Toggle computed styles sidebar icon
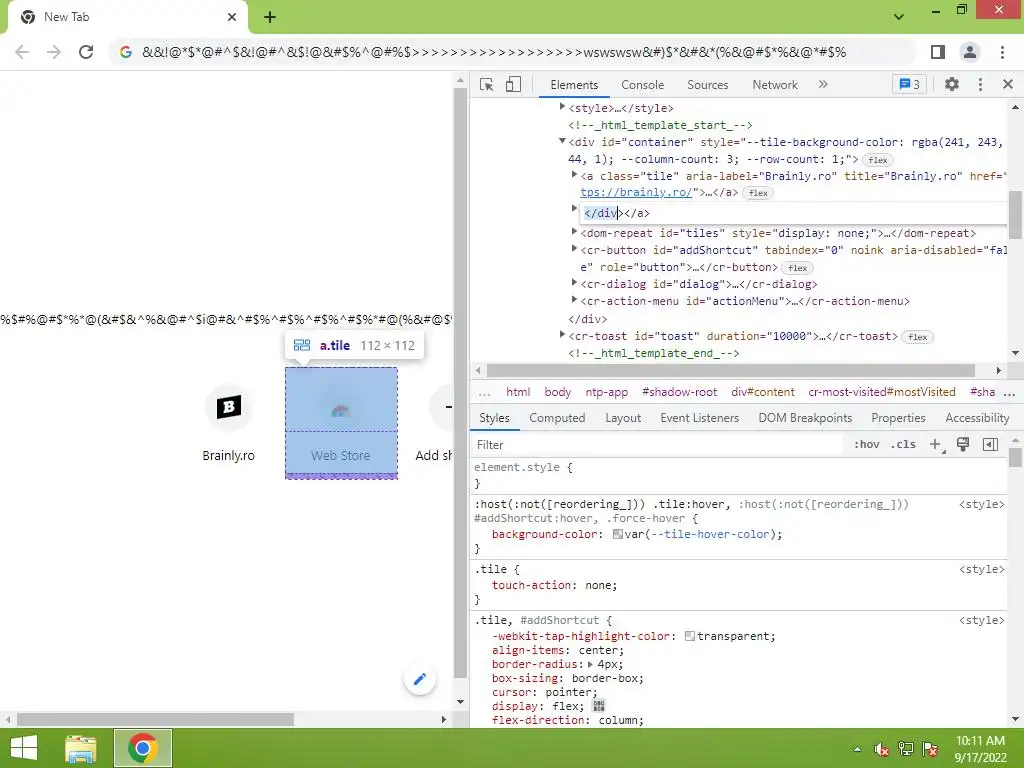Screen dimensions: 1024x768 pyautogui.click(x=990, y=445)
